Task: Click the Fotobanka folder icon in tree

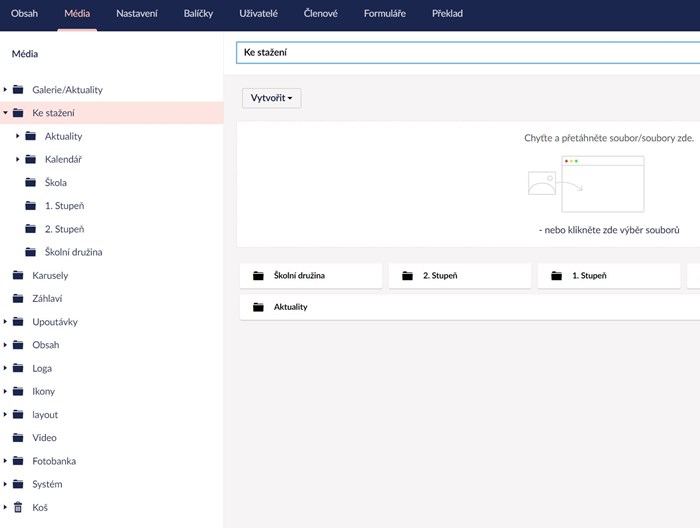Action: point(18,461)
